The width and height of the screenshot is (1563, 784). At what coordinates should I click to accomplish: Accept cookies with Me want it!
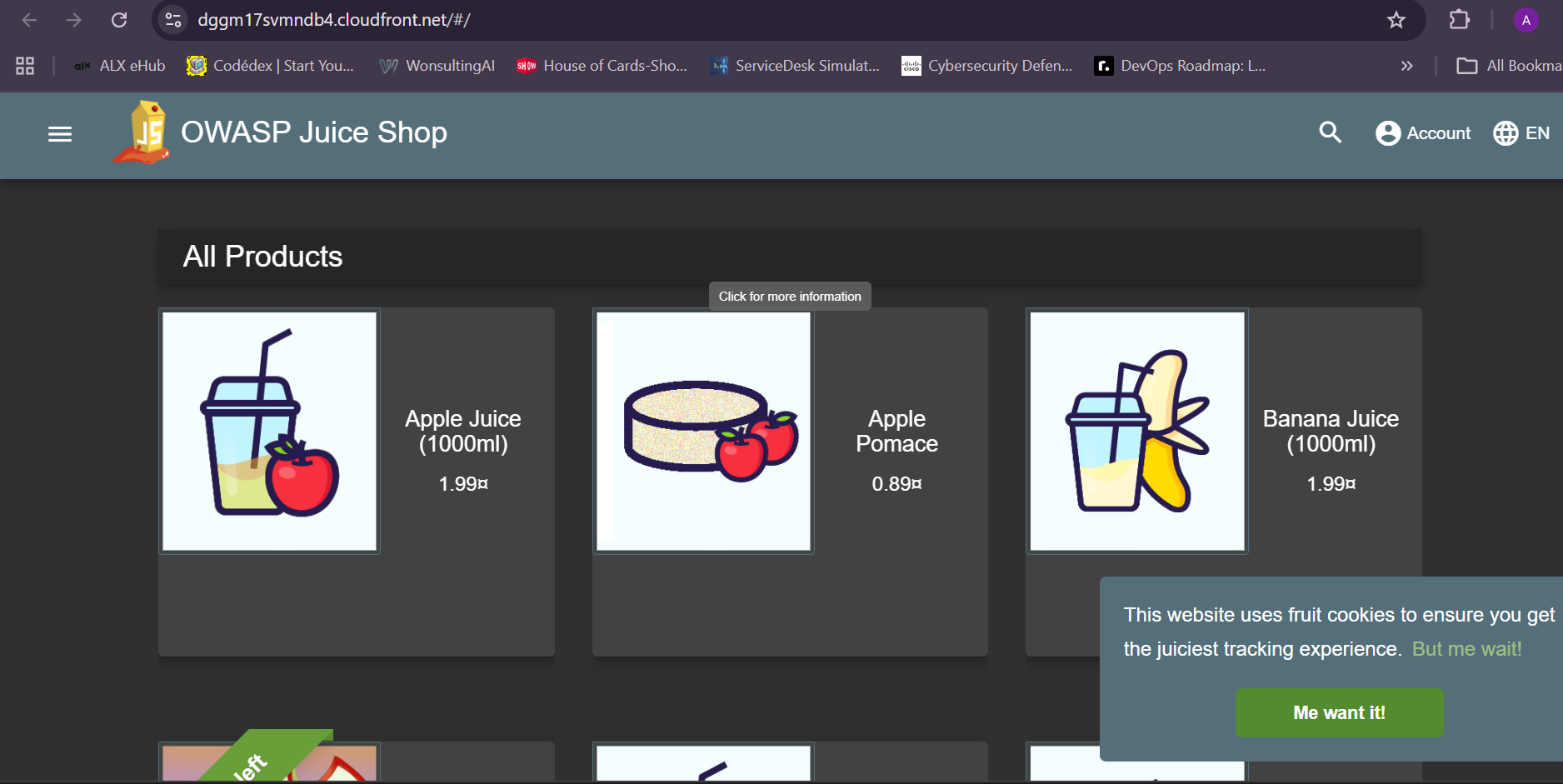click(x=1340, y=712)
